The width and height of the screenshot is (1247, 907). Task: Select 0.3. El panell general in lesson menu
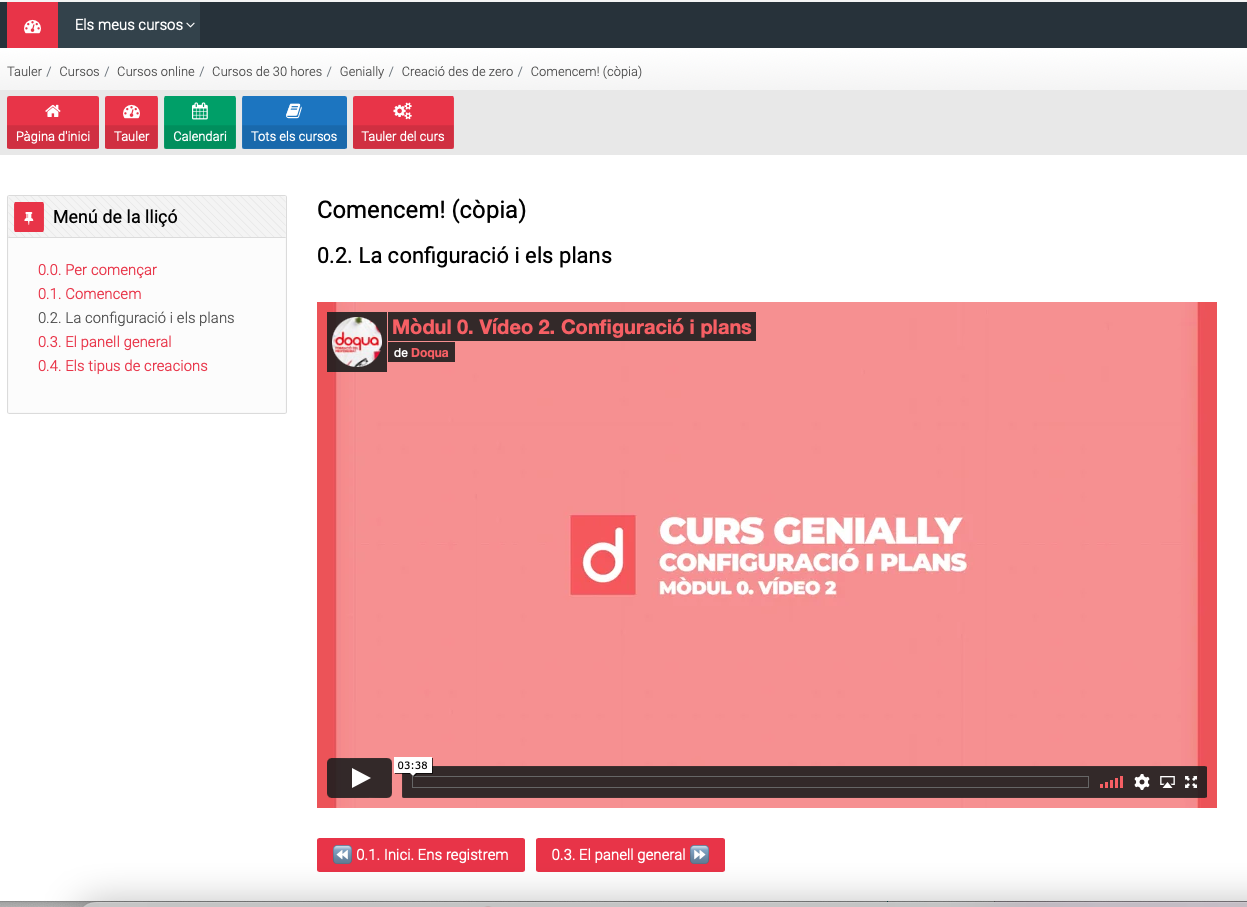click(x=105, y=342)
